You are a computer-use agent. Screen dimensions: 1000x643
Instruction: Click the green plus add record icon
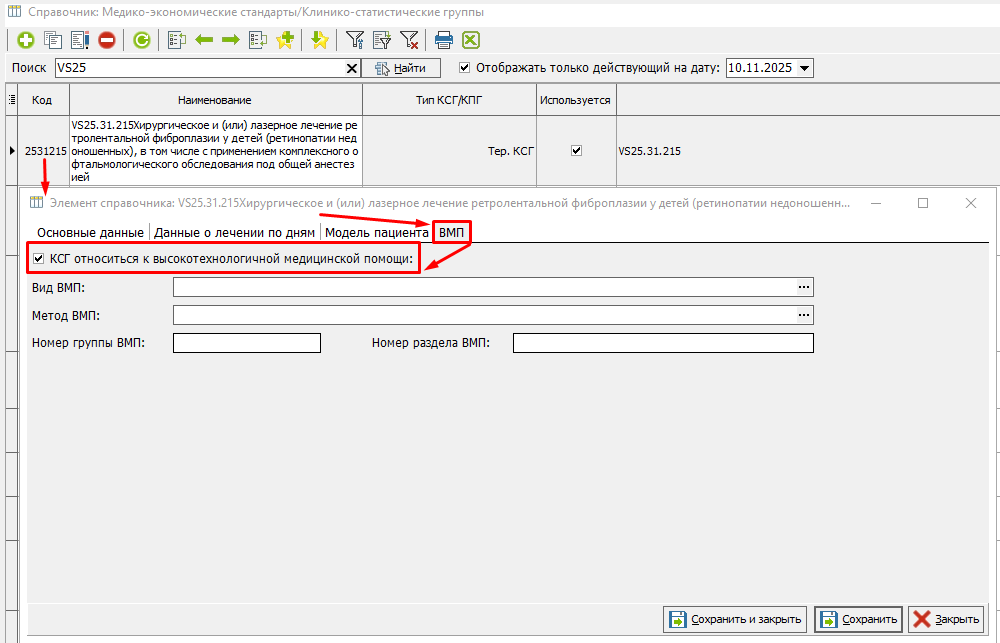click(x=26, y=40)
